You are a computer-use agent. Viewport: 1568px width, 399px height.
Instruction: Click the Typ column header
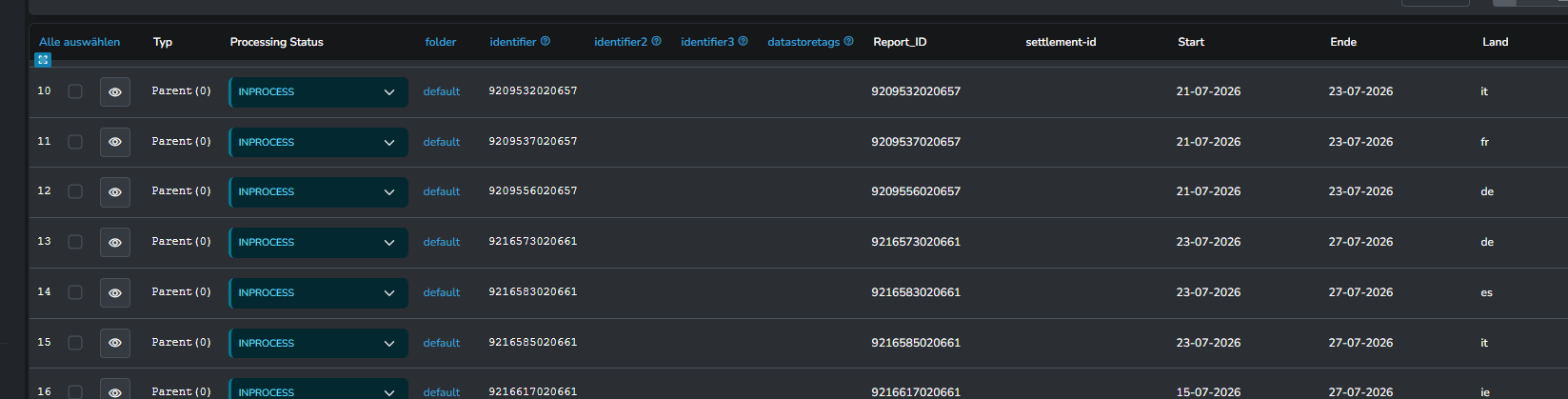(163, 42)
